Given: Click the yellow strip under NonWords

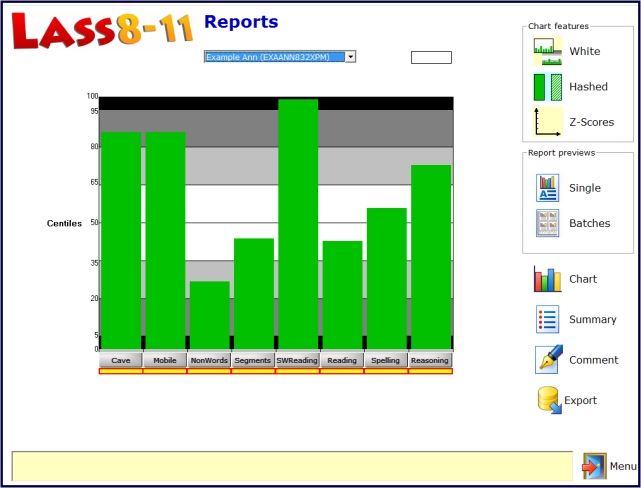Looking at the screenshot, I should click(x=209, y=371).
